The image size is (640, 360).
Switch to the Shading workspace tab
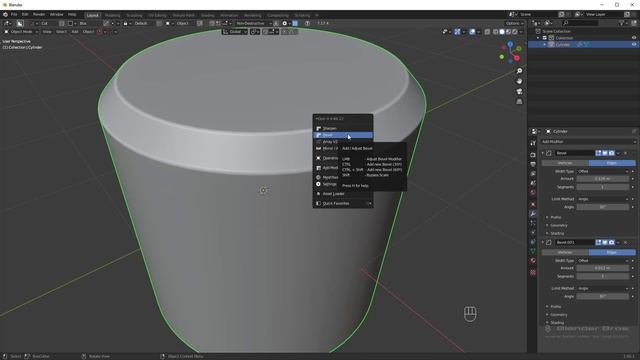click(207, 15)
